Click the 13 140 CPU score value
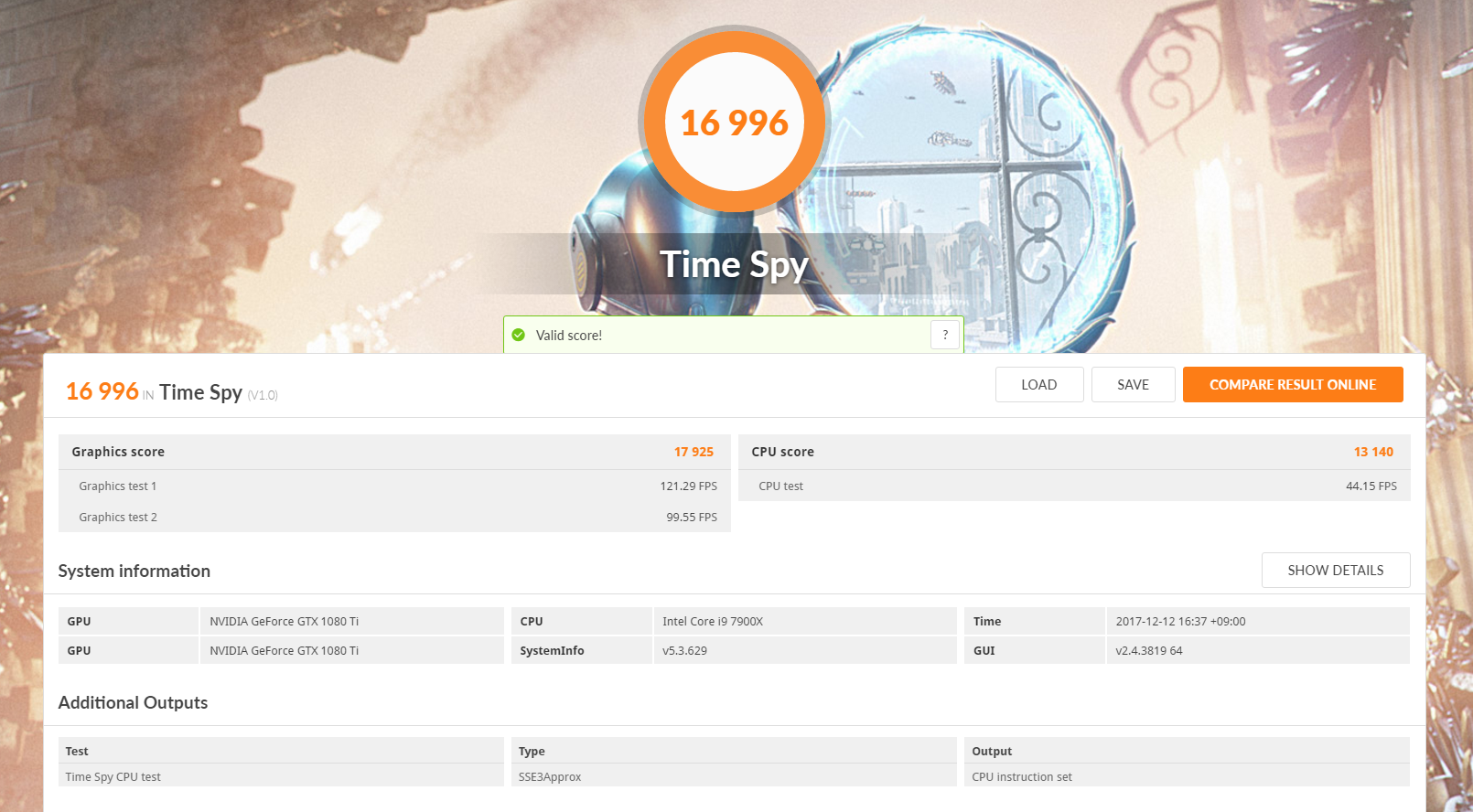The image size is (1473, 812). pos(1373,452)
